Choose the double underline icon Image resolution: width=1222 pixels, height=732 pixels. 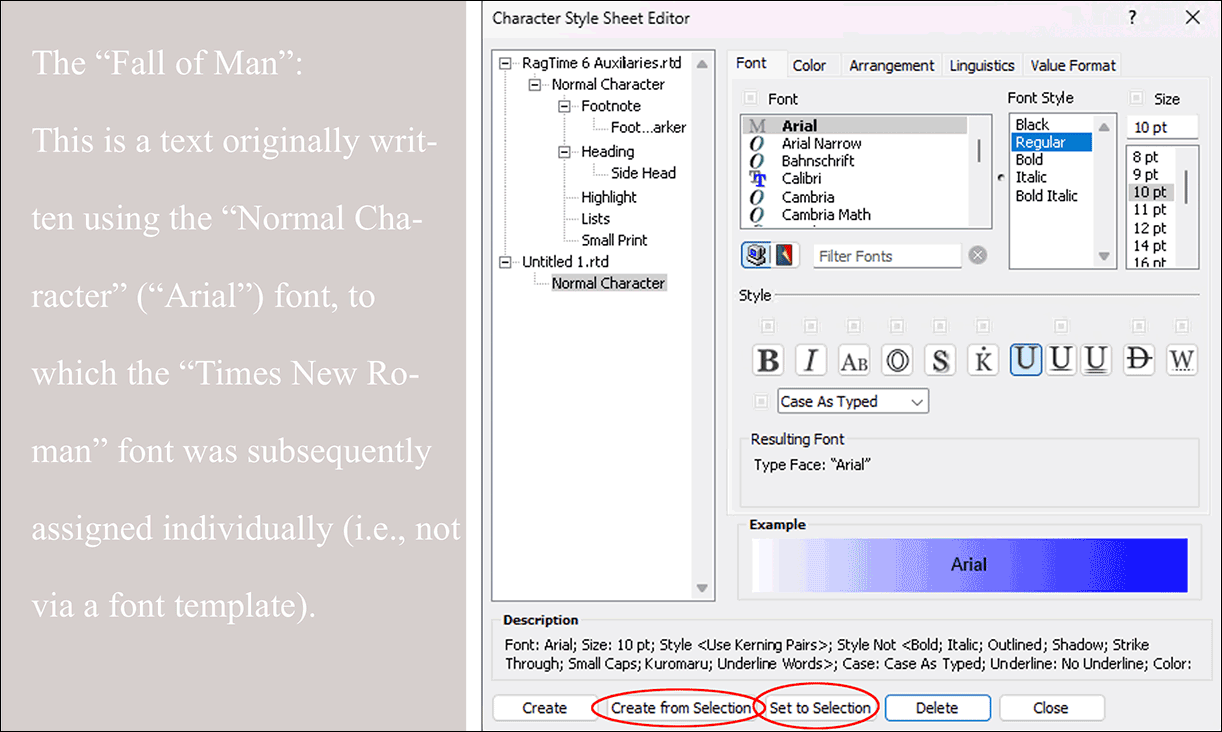click(1096, 359)
